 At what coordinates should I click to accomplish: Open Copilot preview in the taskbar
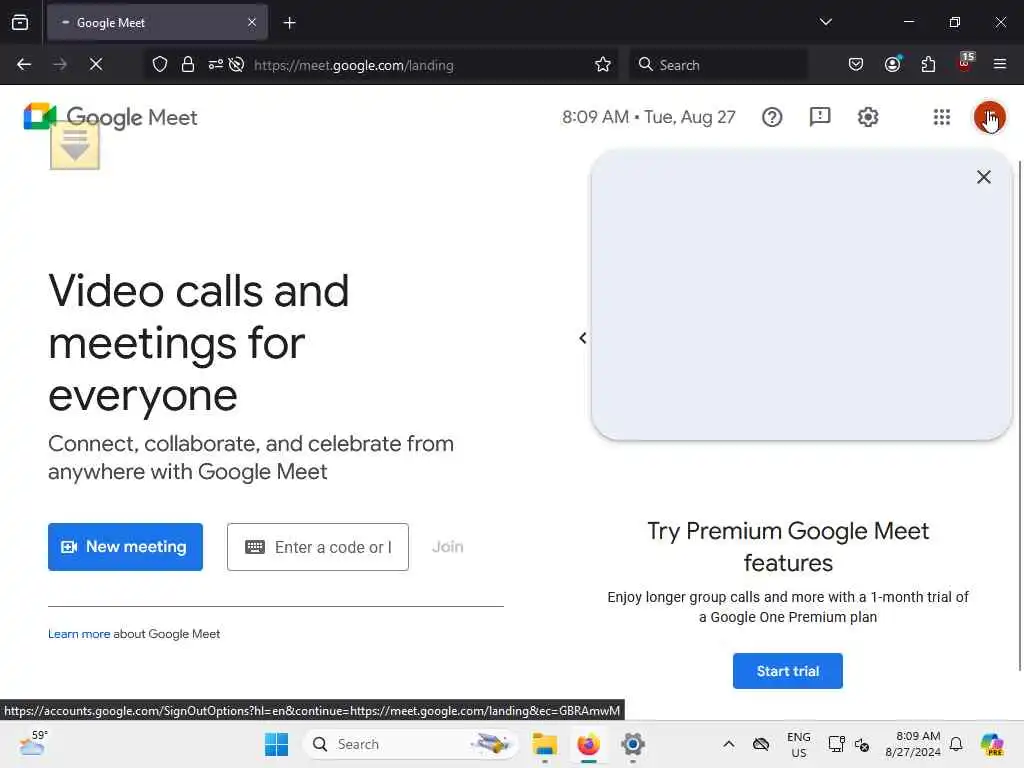(992, 744)
